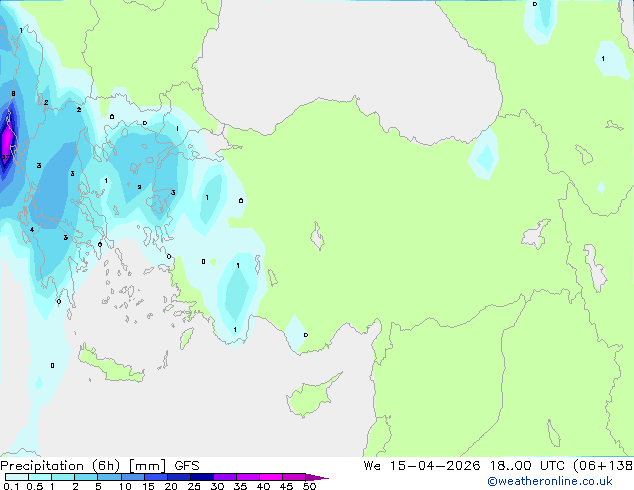The width and height of the screenshot is (634, 490).
Task: Select the legend swatch between 5 and 10
Action: 109,477
